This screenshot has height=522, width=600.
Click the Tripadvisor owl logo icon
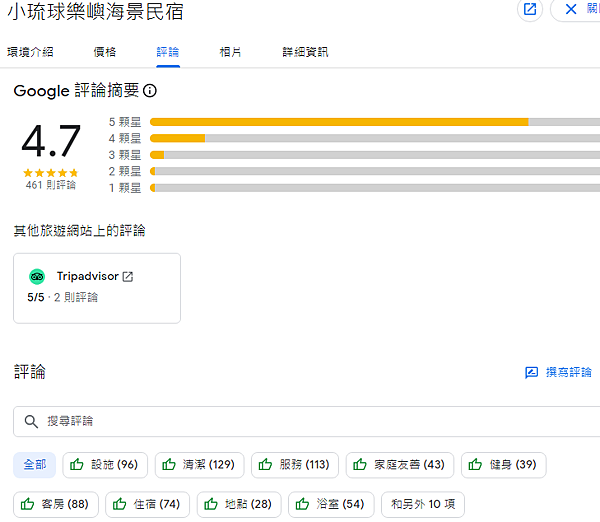pyautogui.click(x=37, y=277)
